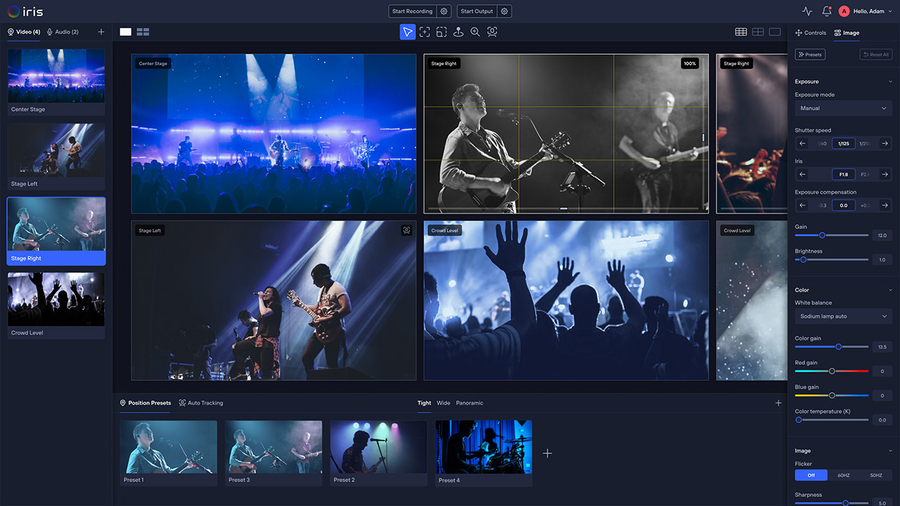Open notifications bell
Screen dimensions: 900x506
click(826, 11)
